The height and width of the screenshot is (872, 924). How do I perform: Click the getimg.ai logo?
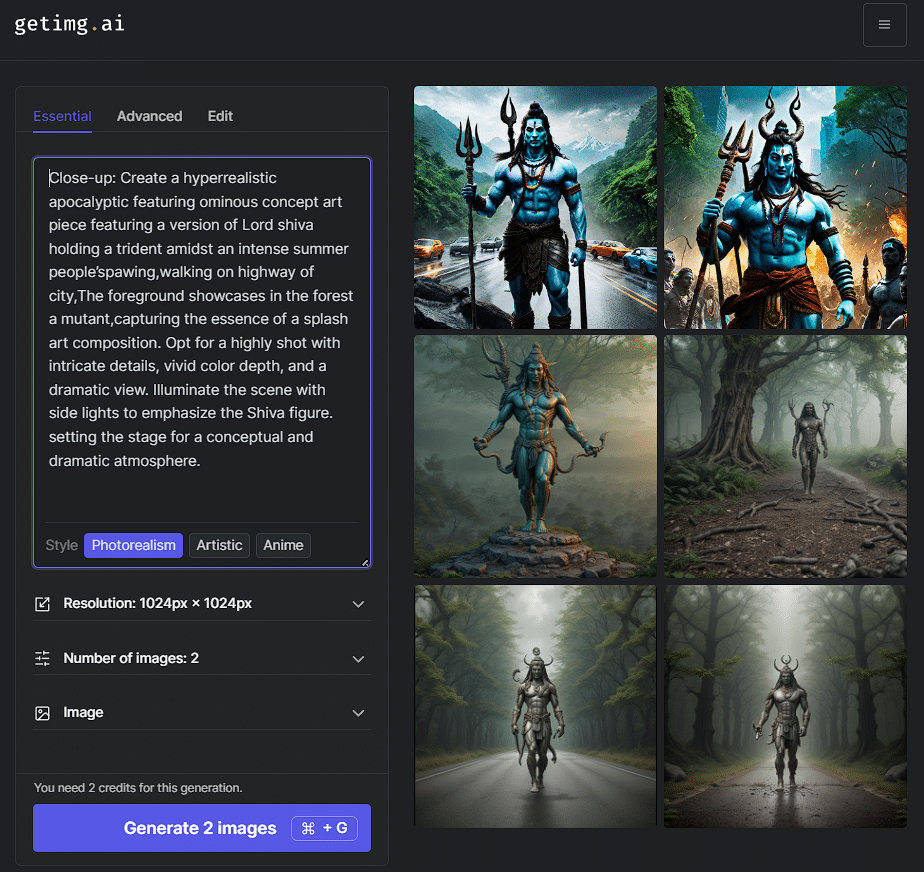click(x=69, y=24)
